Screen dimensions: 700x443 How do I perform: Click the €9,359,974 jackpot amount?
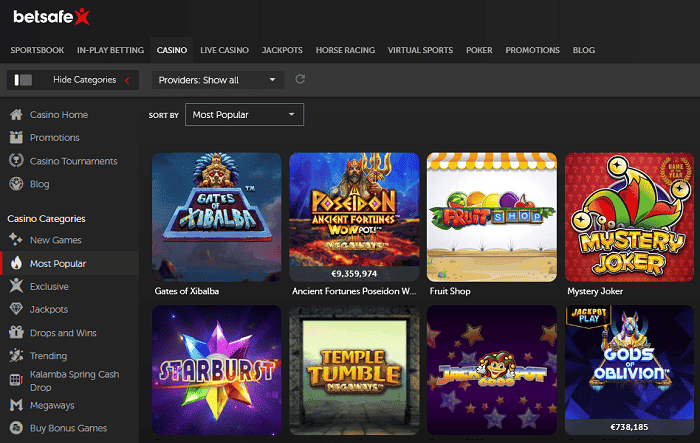[354, 274]
